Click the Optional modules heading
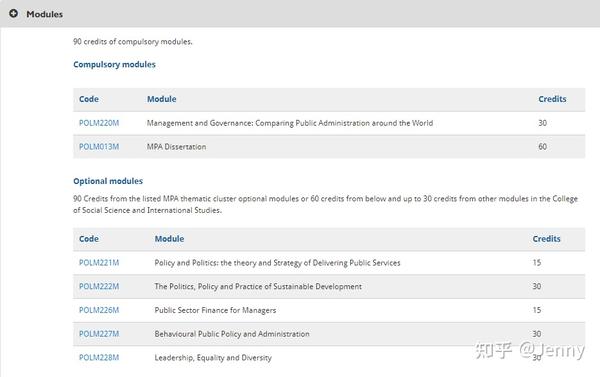The height and width of the screenshot is (377, 600). (x=108, y=181)
